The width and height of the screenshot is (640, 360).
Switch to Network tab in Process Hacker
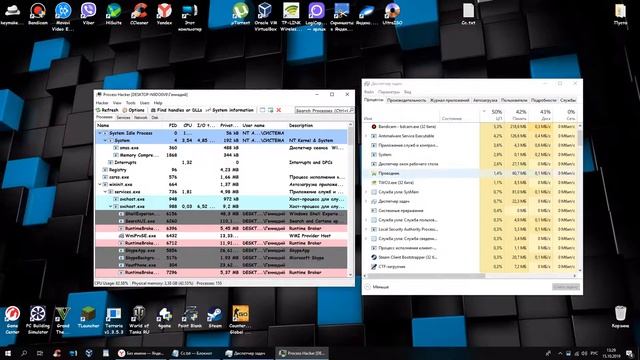141,118
